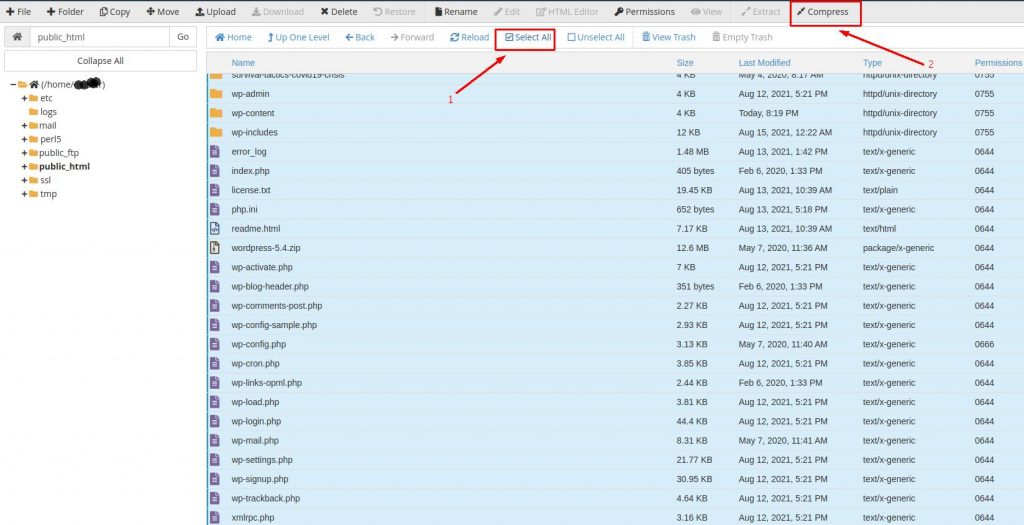Click the Rename toolbar item
Screen dimensions: 1024x525
click(455, 12)
